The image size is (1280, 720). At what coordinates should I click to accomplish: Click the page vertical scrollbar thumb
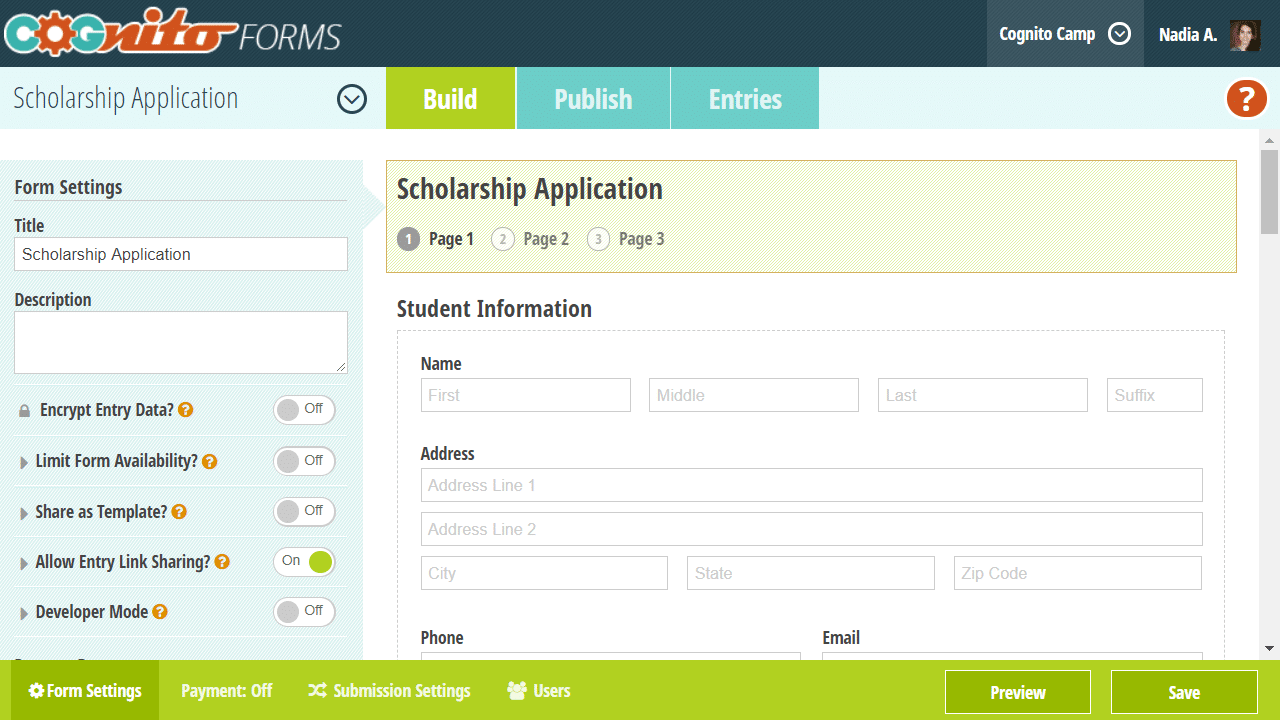pos(1269,190)
